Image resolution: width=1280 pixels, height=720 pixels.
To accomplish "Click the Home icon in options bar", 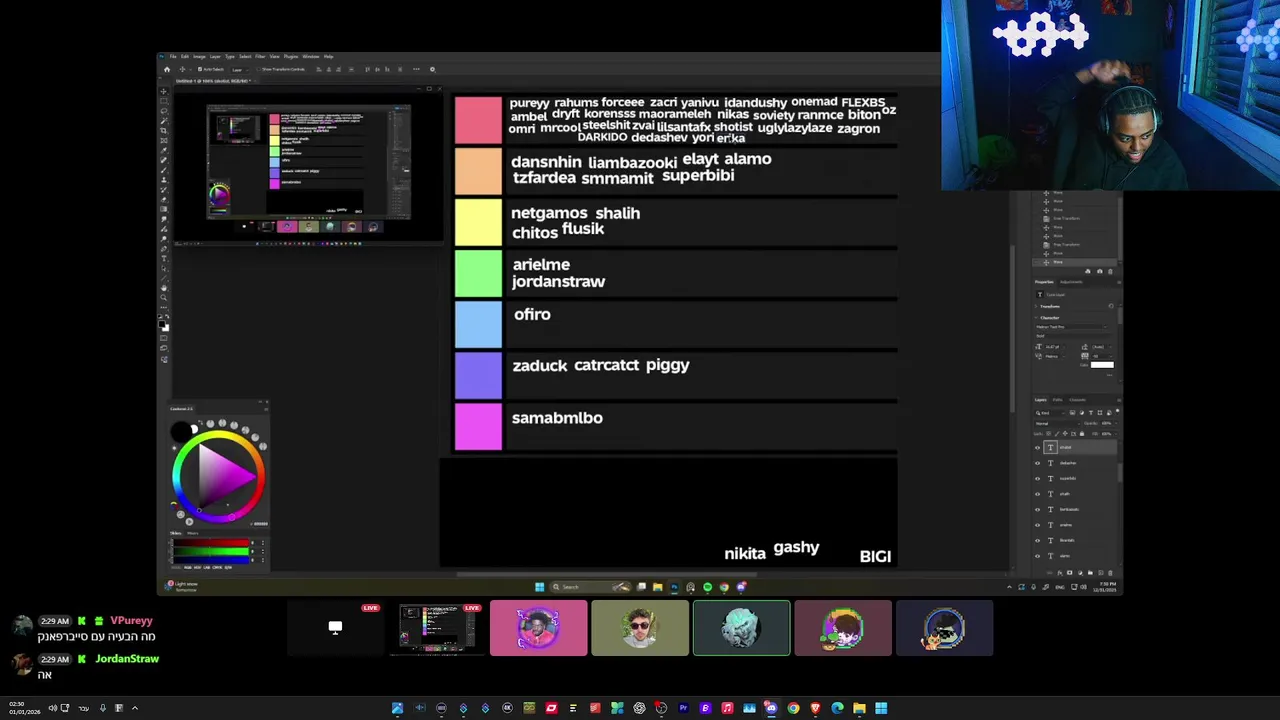I will (167, 69).
